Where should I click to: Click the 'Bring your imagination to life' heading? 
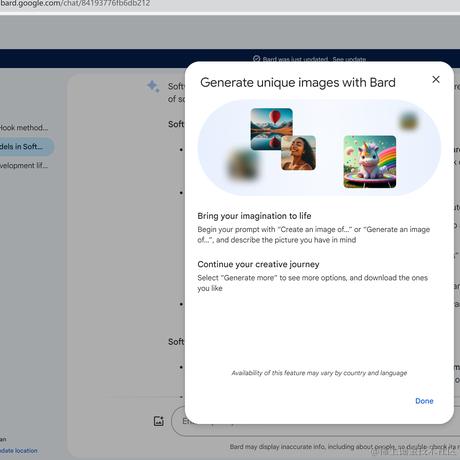pyautogui.click(x=254, y=216)
